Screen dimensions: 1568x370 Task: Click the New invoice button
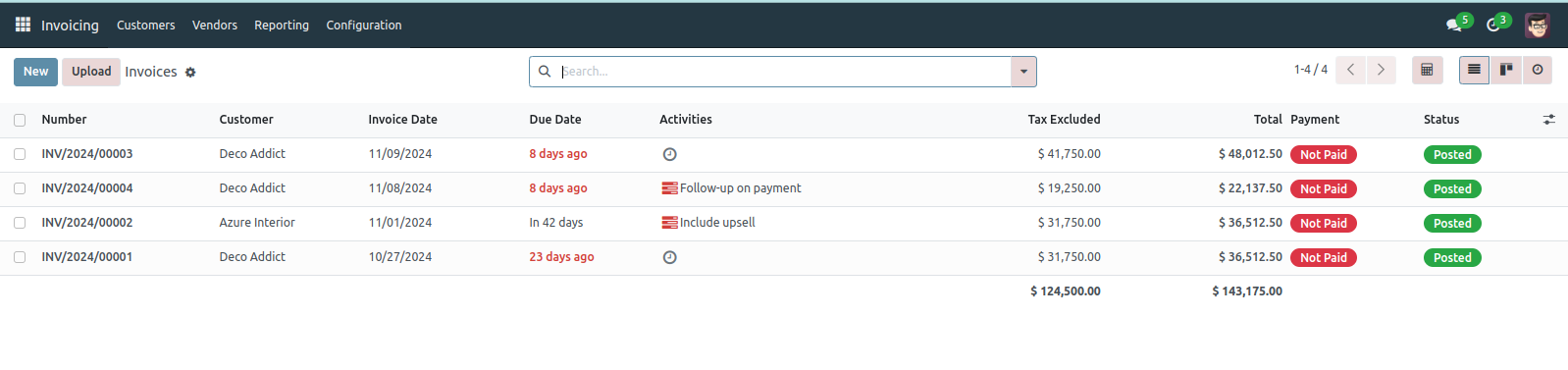click(35, 72)
